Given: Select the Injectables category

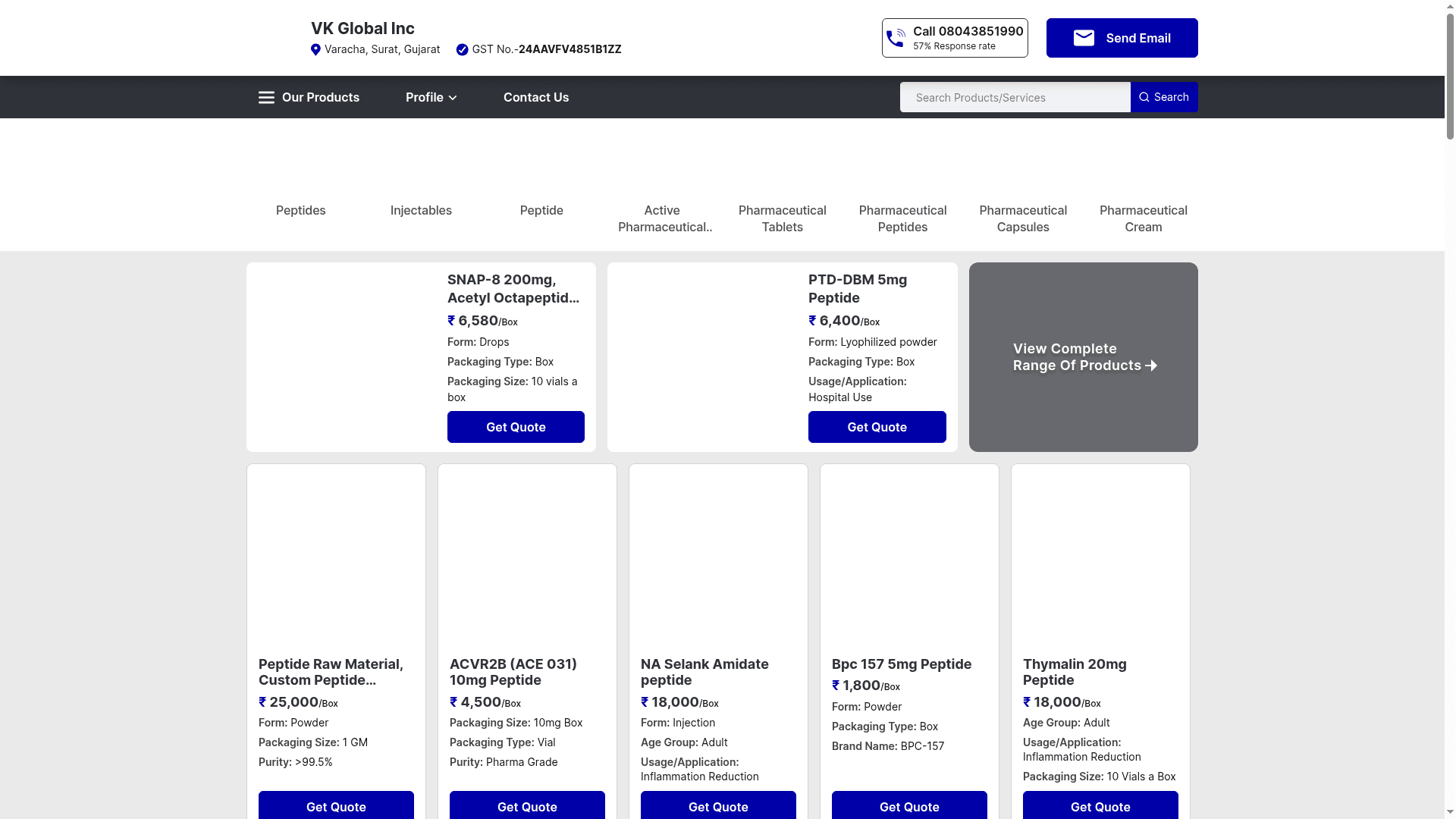Looking at the screenshot, I should [x=421, y=210].
